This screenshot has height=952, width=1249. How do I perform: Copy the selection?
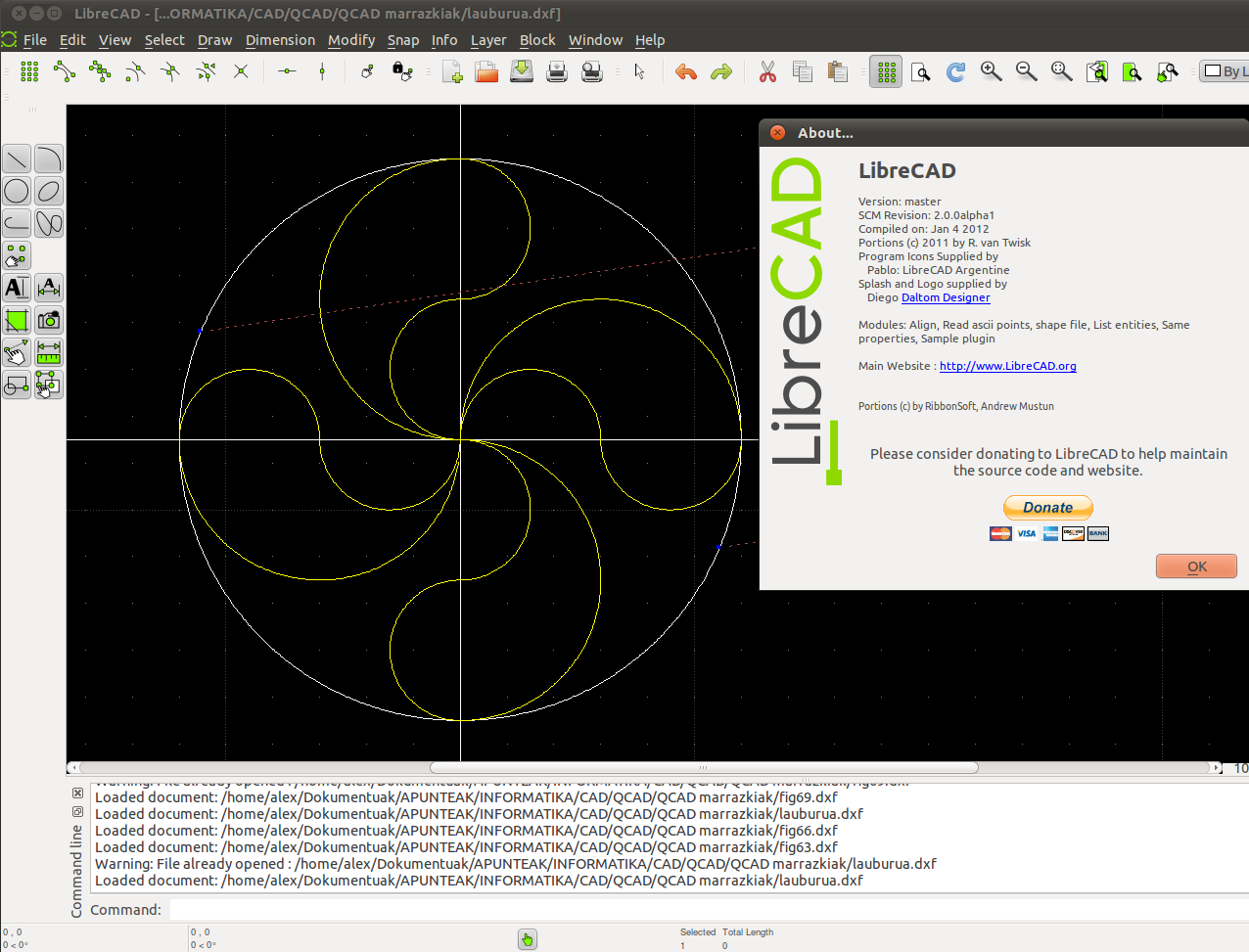pyautogui.click(x=803, y=71)
